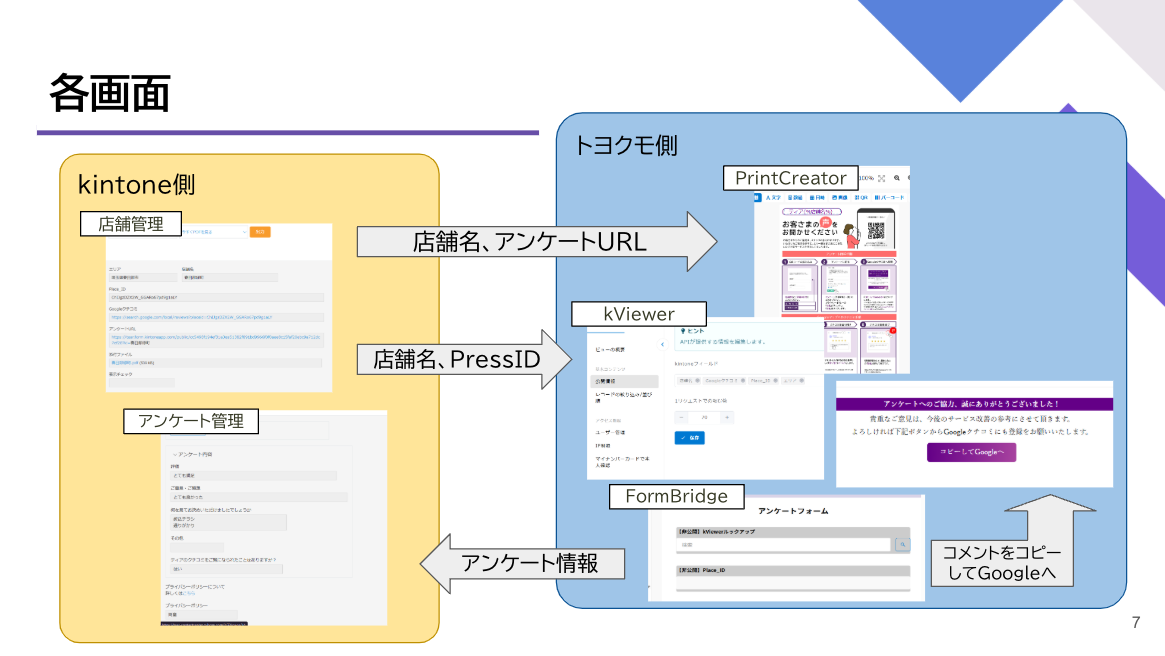
Task: Decrease the request count with minus stepper
Action: 681,418
